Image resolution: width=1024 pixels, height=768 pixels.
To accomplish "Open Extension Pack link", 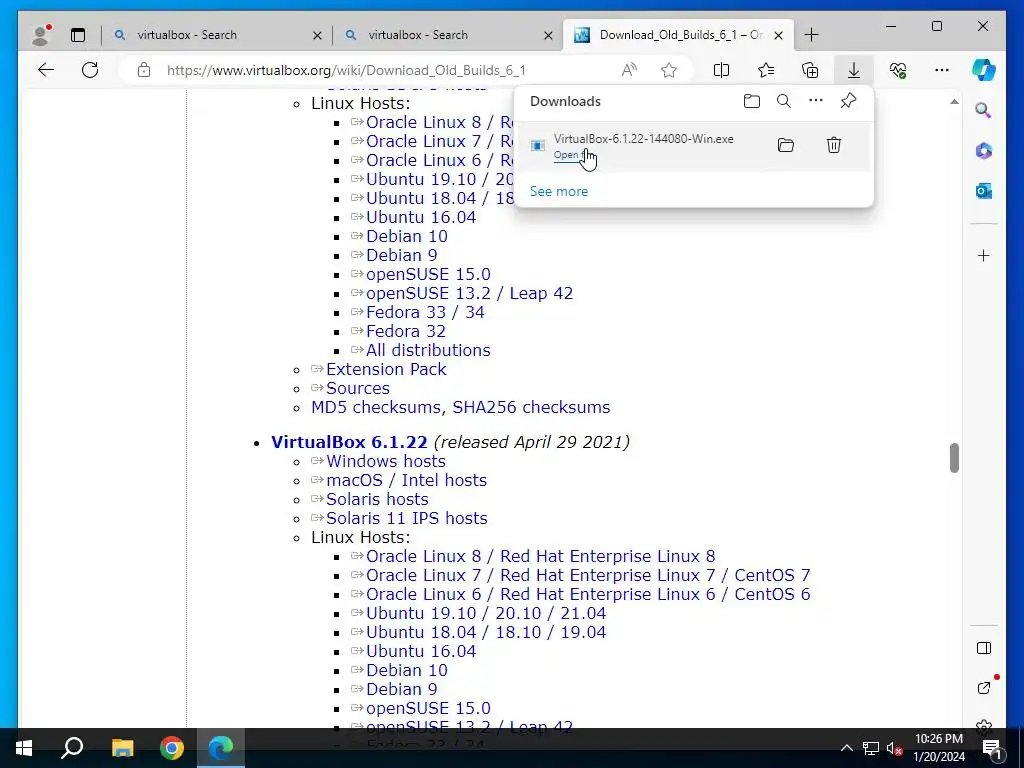I will coord(386,369).
